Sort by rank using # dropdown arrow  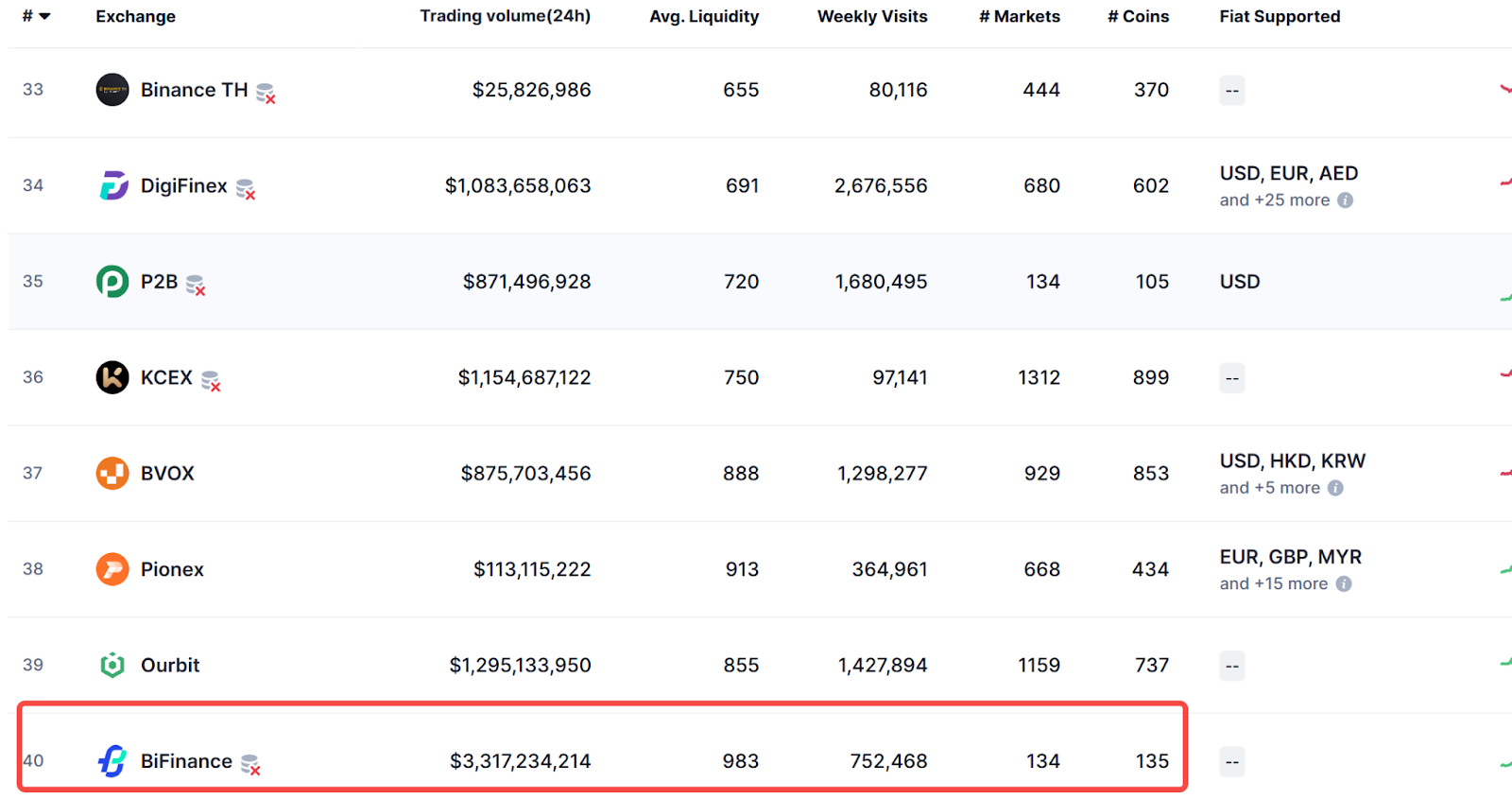point(44,17)
